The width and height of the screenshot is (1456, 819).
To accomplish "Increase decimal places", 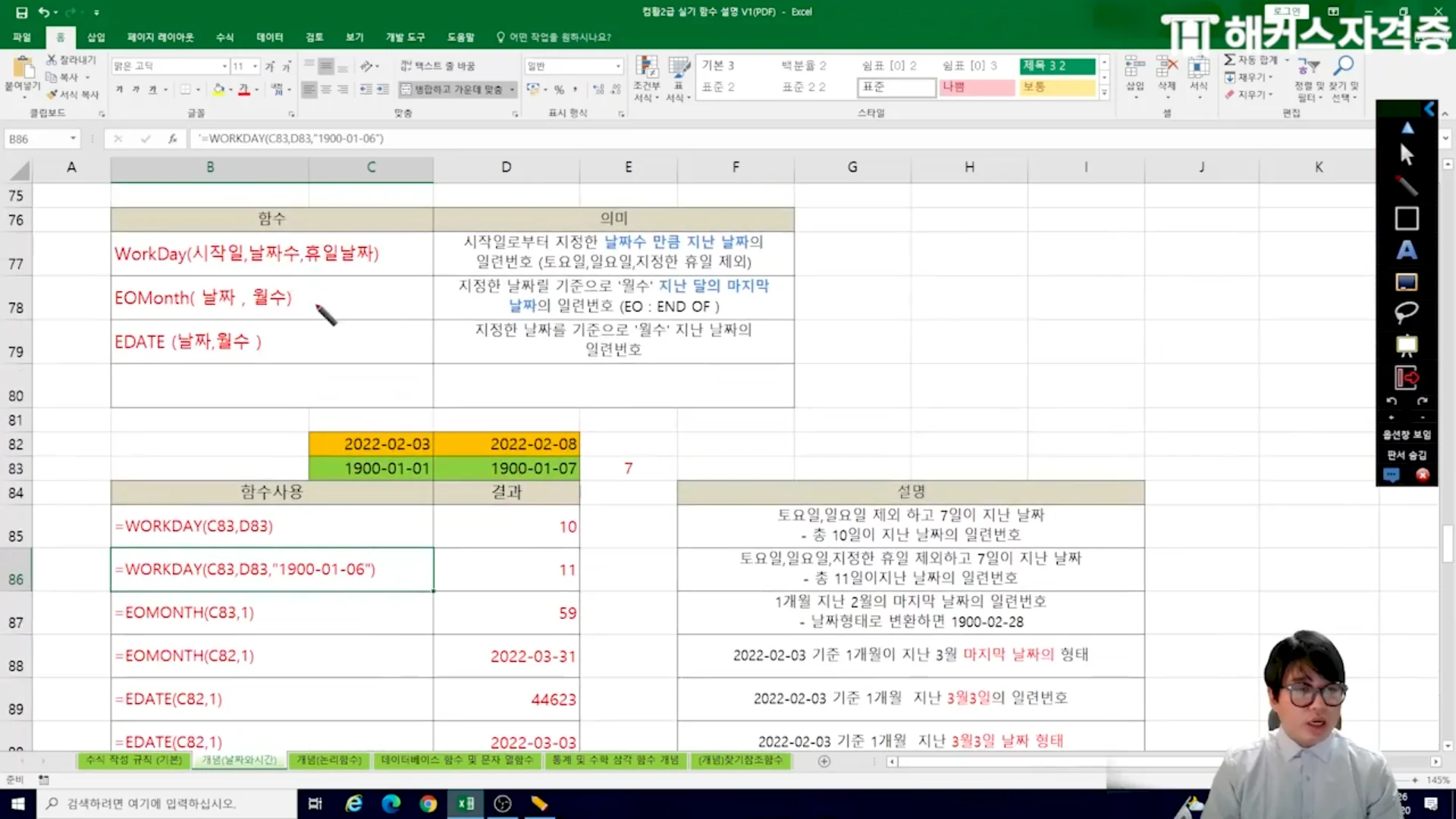I will coord(598,89).
